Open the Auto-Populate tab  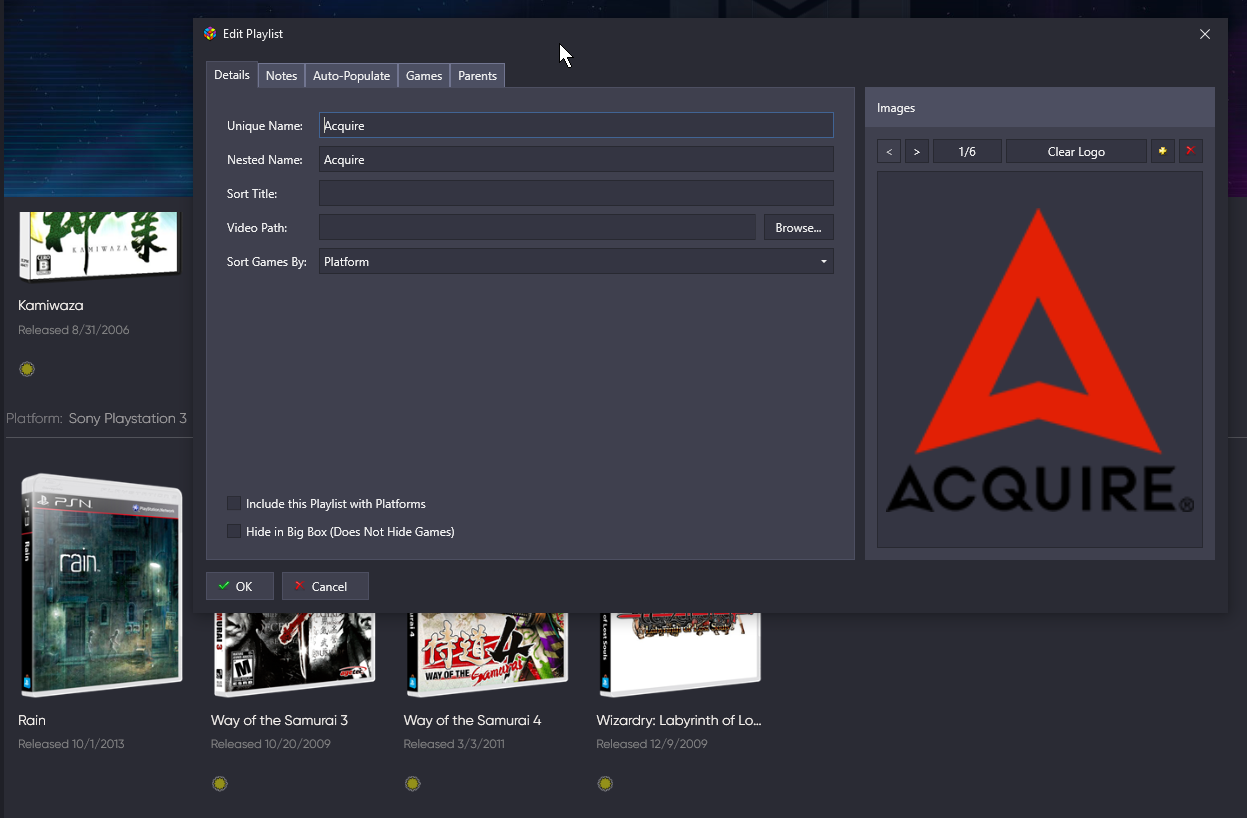click(x=351, y=76)
